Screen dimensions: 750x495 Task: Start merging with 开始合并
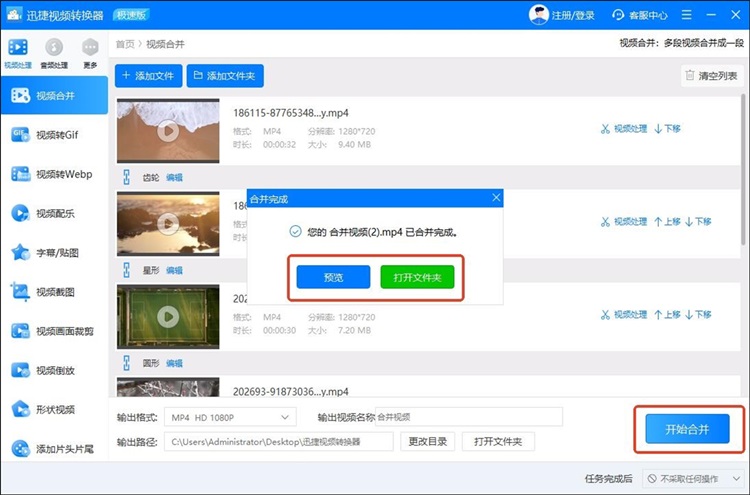tap(687, 429)
